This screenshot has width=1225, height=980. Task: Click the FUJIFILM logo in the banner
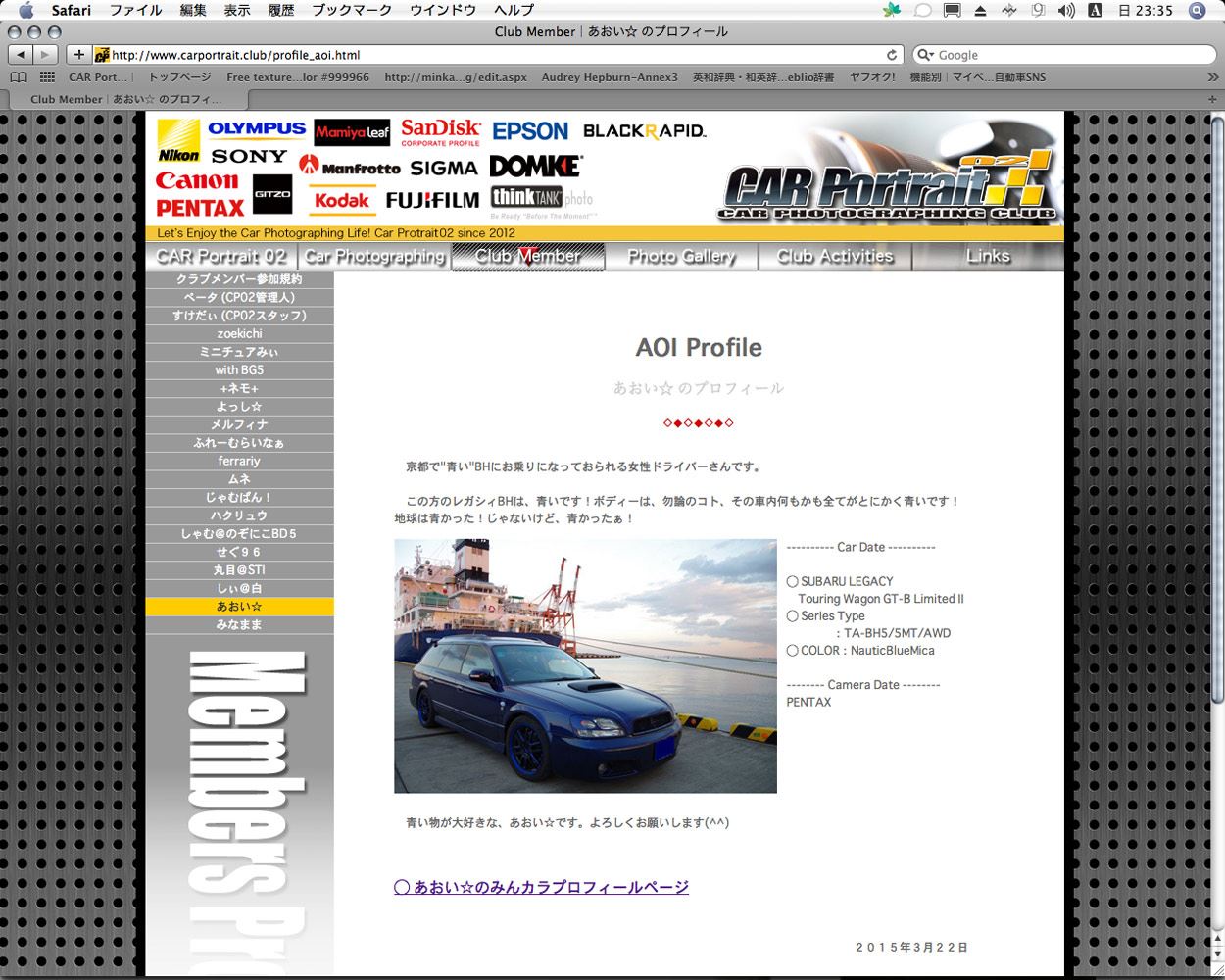click(x=432, y=200)
